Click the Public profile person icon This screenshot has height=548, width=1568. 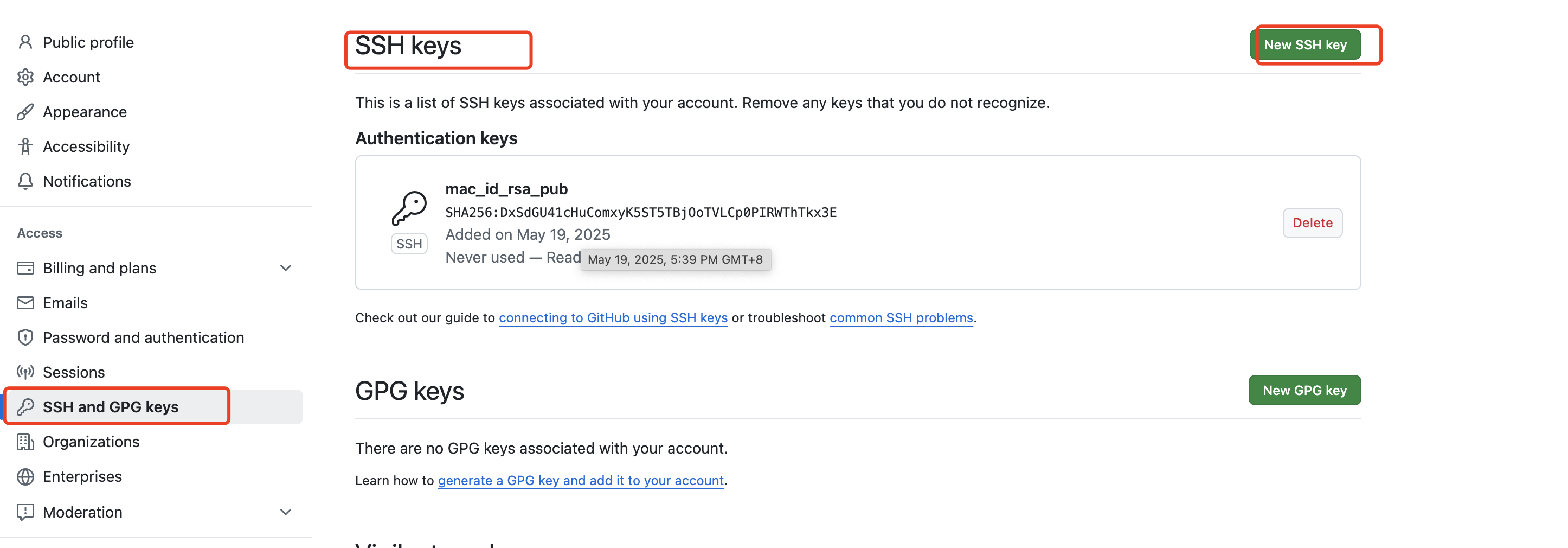[25, 42]
